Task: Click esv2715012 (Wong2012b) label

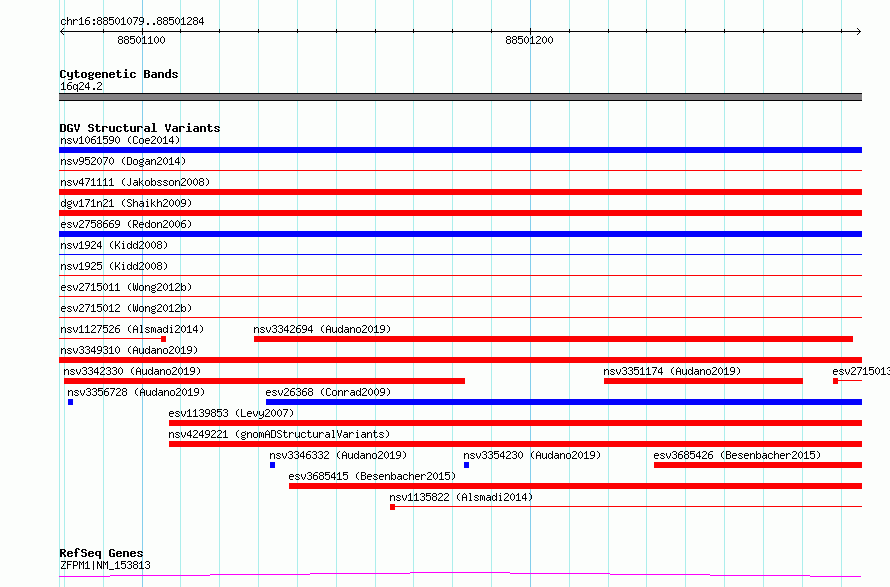Action: click(x=126, y=308)
